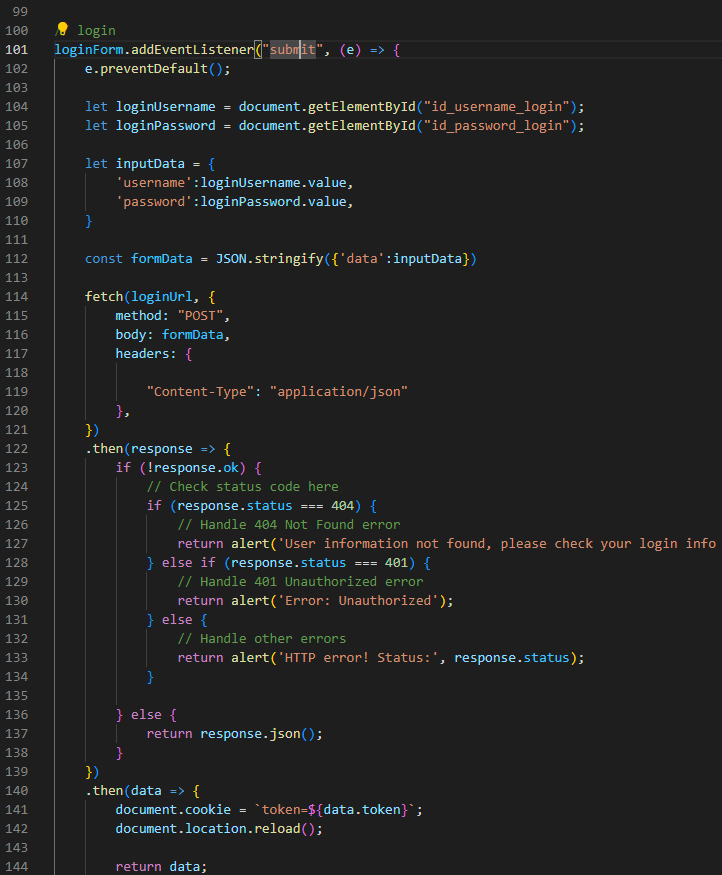Click line number 112 in the gutter
Viewport: 722px width, 875px height.
[17, 258]
